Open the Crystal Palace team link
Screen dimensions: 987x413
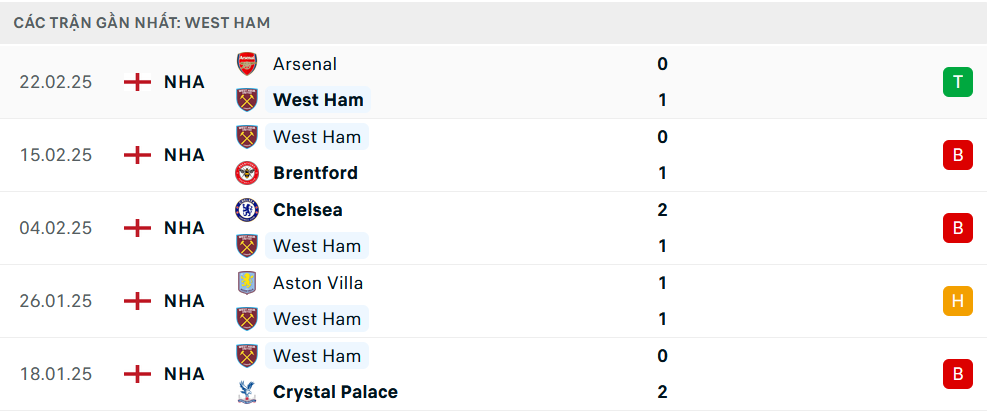(x=335, y=392)
